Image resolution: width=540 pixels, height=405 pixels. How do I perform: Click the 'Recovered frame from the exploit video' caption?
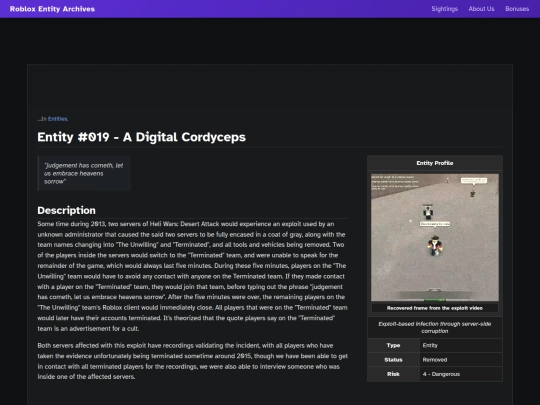click(435, 308)
